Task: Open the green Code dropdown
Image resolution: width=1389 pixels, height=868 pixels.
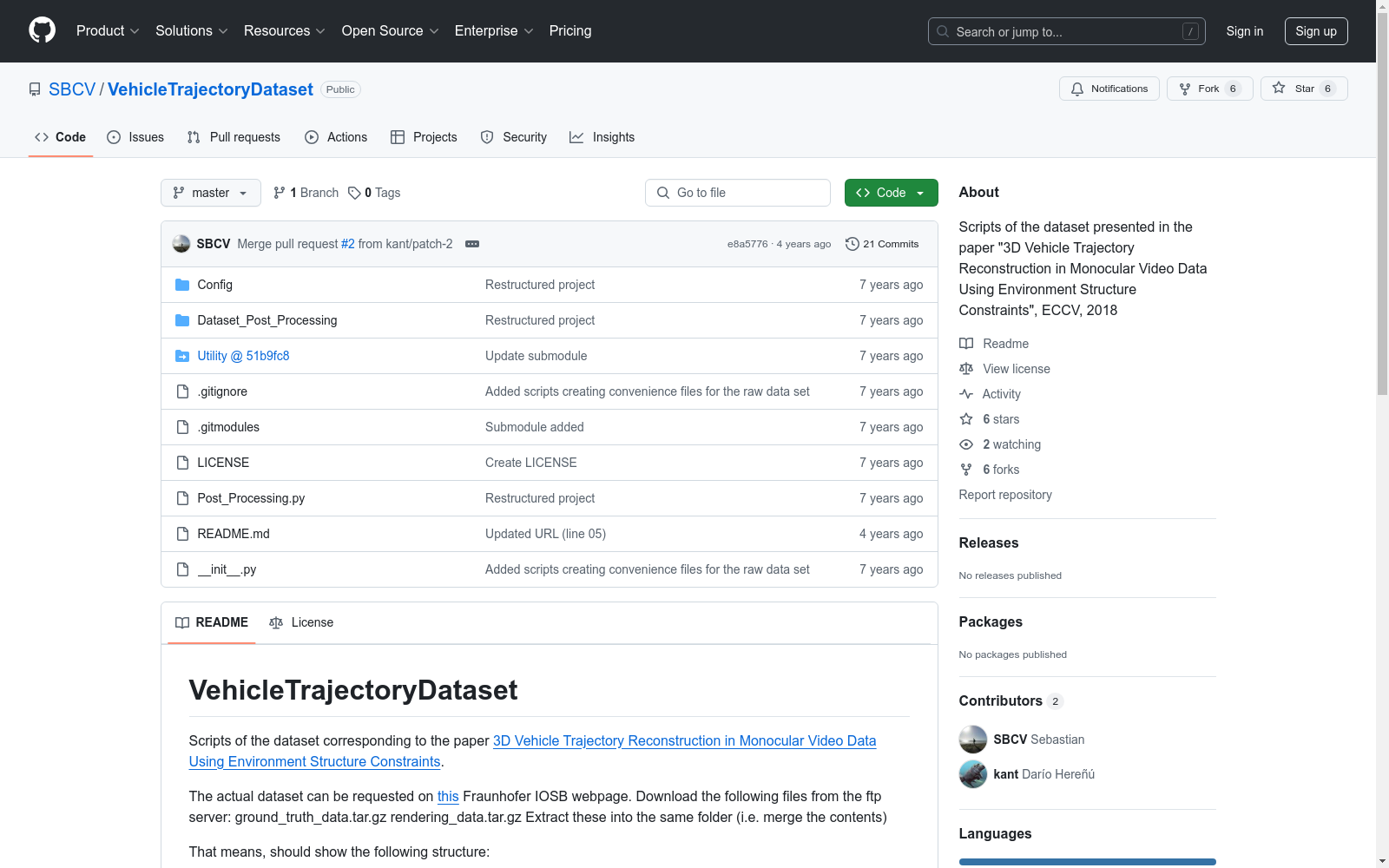Action: click(x=892, y=193)
